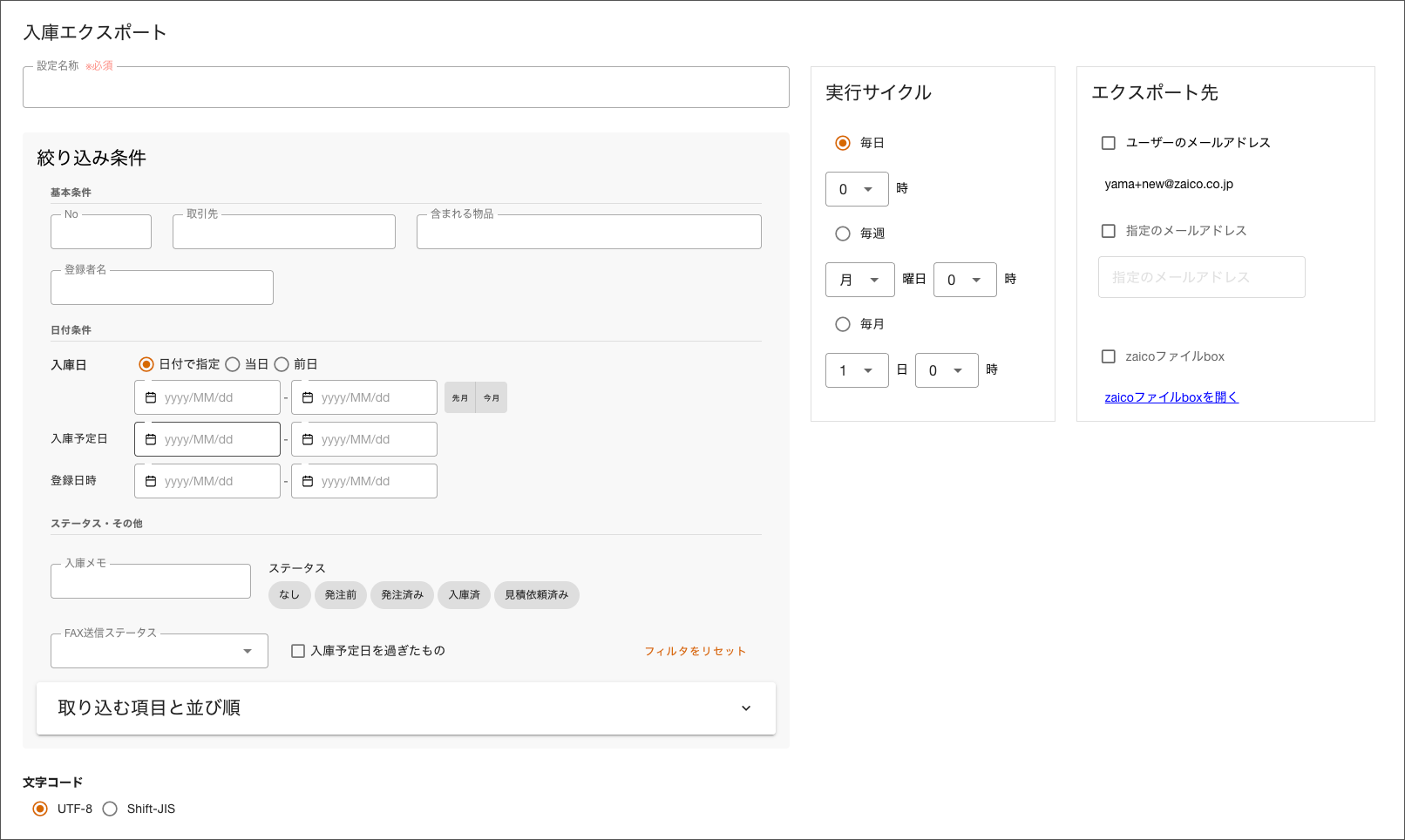Open the weekly hour dropdown
The height and width of the screenshot is (840, 1405).
[x=965, y=280]
